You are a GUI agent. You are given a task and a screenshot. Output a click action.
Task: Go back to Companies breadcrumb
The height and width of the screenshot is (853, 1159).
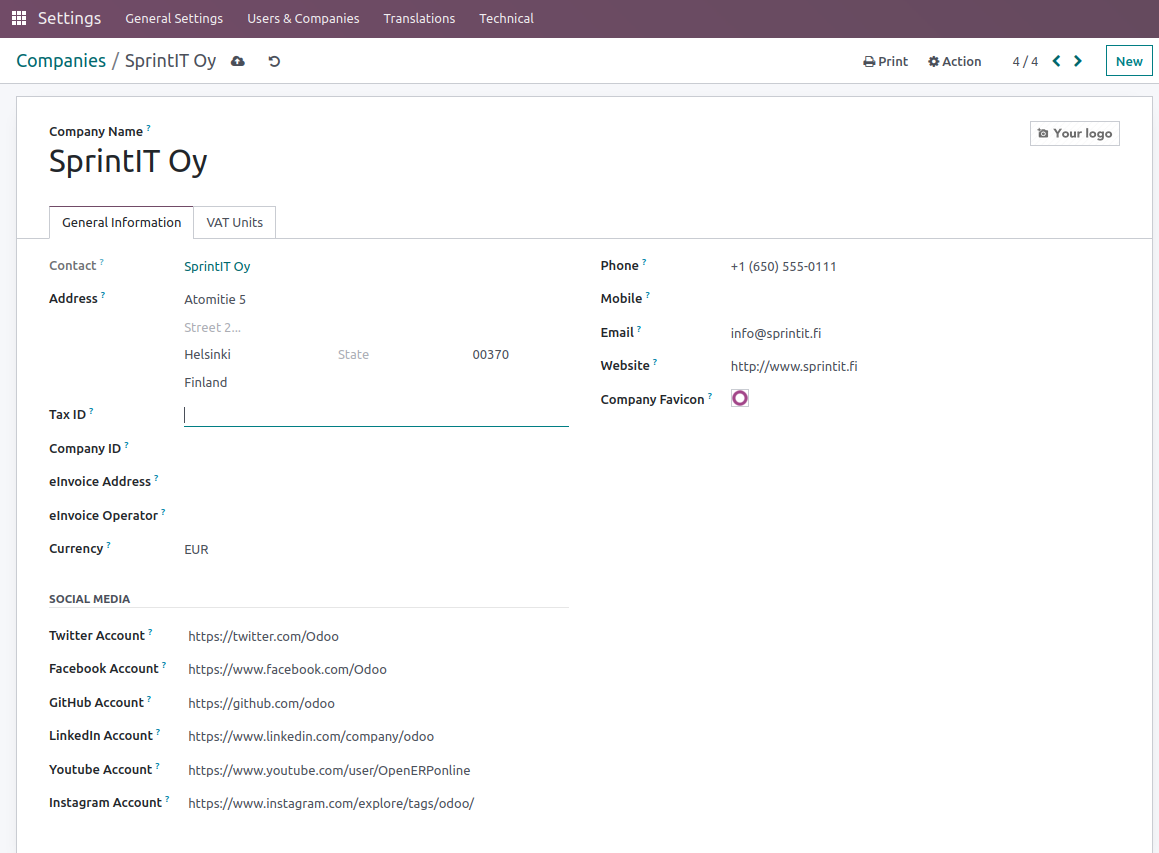tap(61, 61)
